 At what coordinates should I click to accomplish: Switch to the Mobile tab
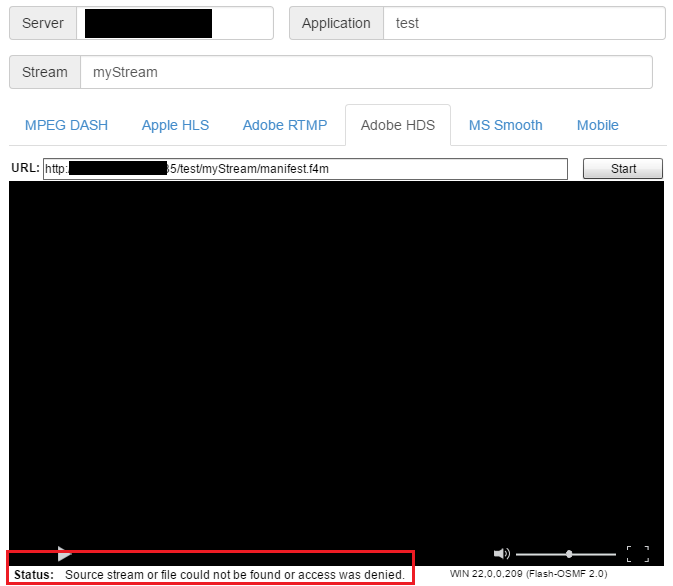pyautogui.click(x=597, y=125)
